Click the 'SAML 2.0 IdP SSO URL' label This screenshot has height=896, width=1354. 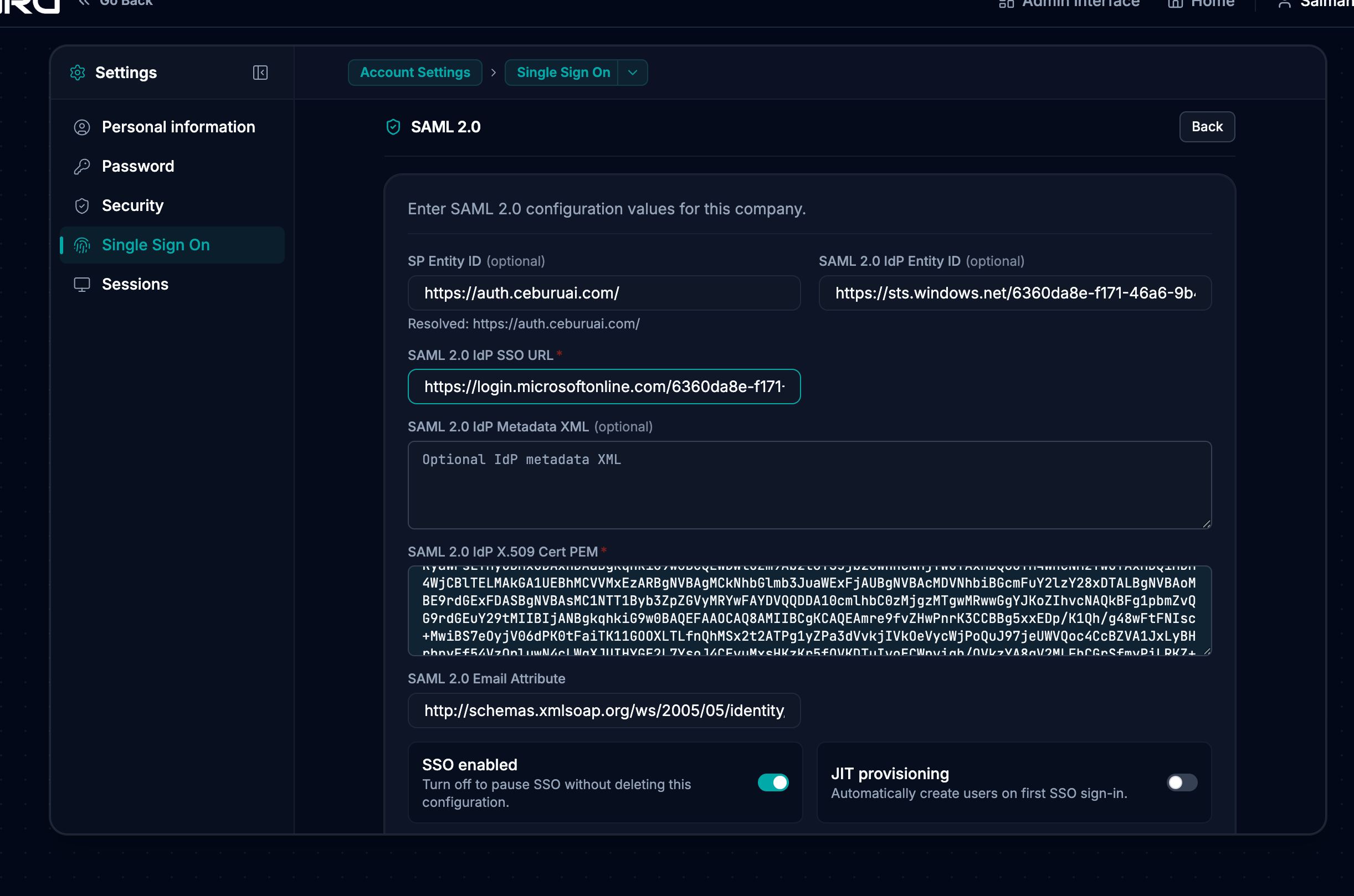480,356
